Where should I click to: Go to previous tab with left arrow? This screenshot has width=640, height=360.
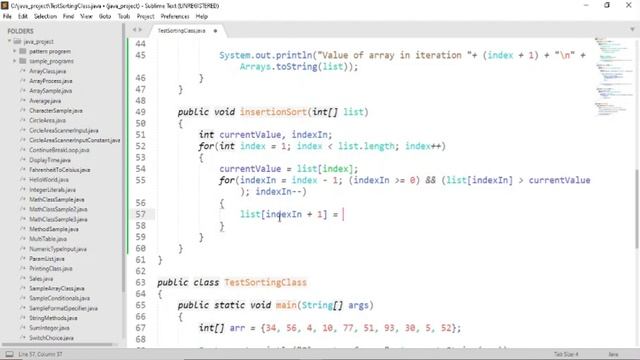(134, 30)
